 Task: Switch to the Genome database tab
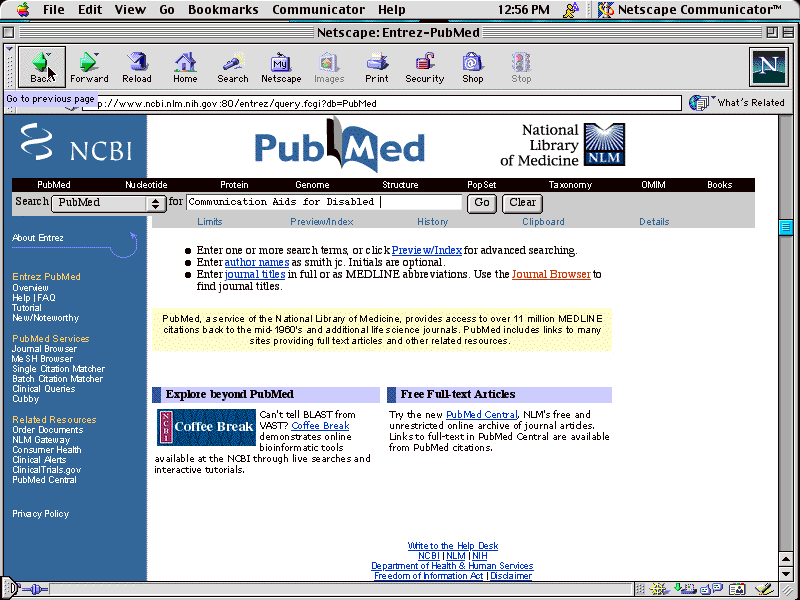coord(312,185)
